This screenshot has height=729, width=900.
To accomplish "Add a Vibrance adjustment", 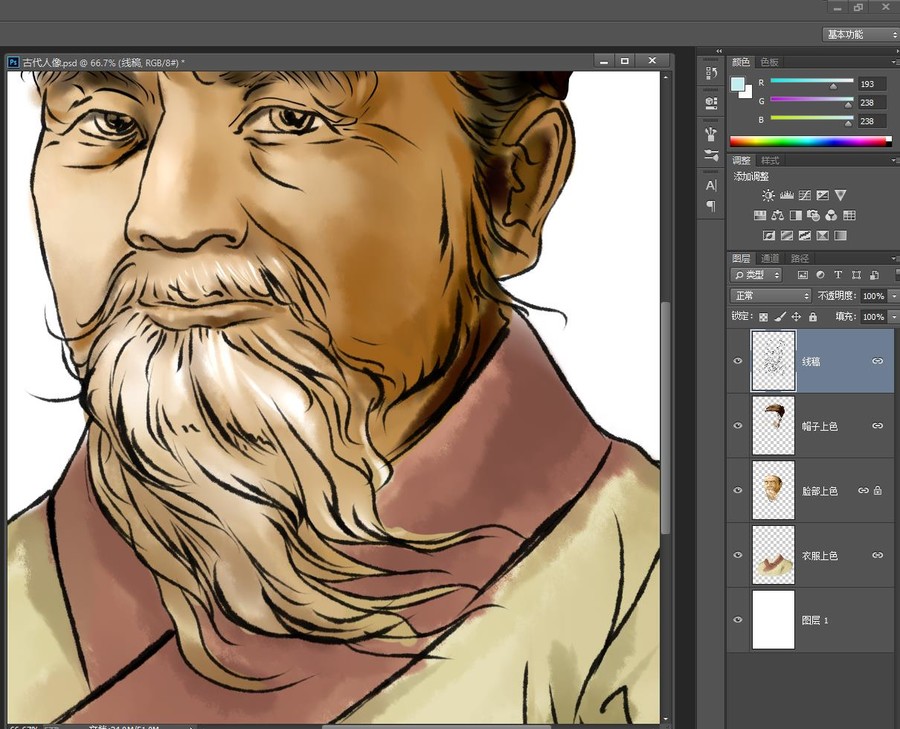I will [840, 195].
